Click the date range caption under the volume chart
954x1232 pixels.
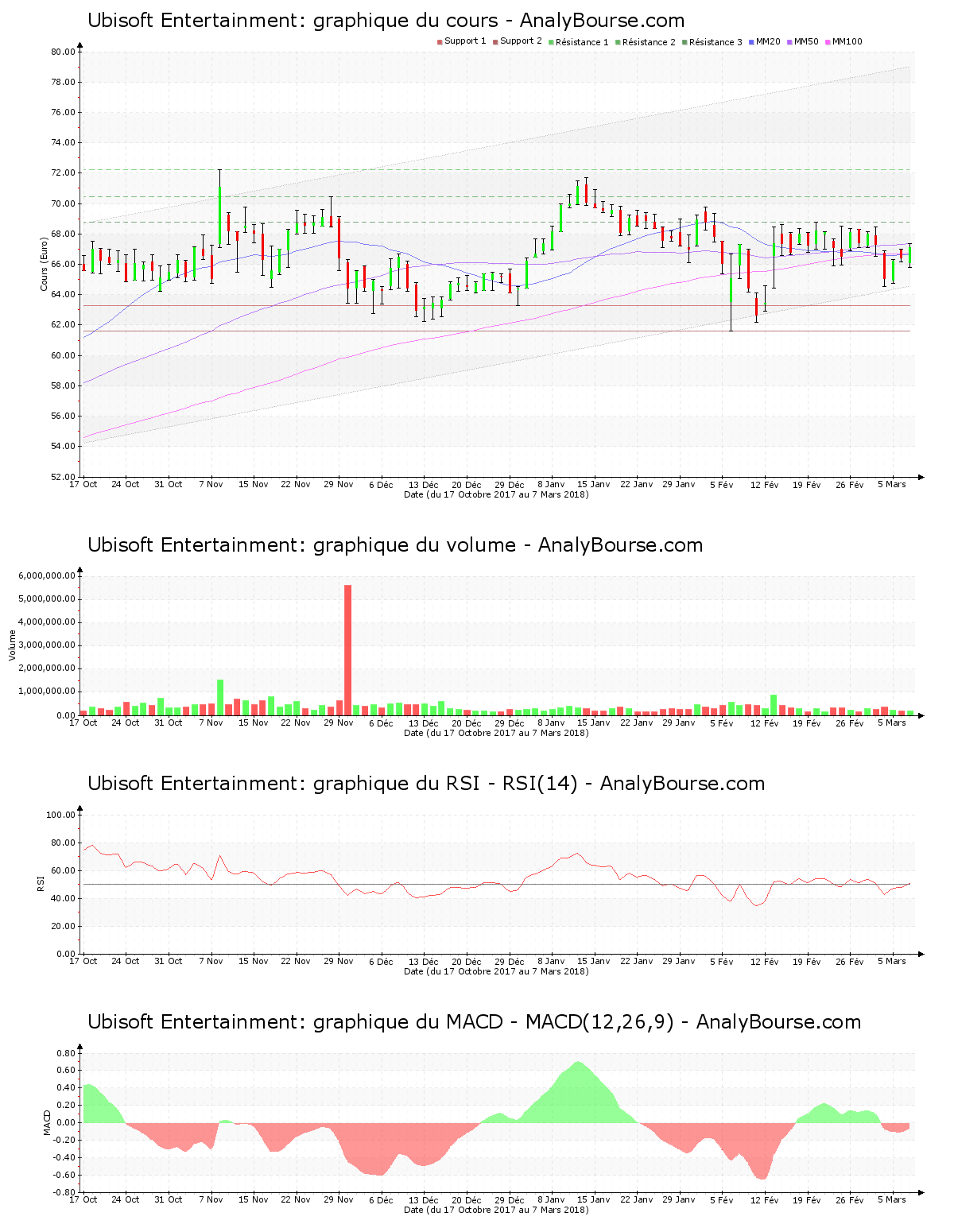(x=496, y=733)
